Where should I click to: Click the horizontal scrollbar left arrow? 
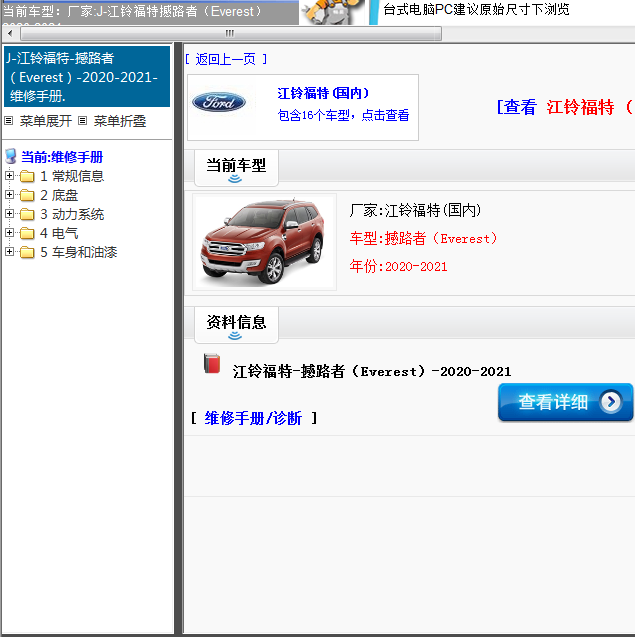click(10, 33)
